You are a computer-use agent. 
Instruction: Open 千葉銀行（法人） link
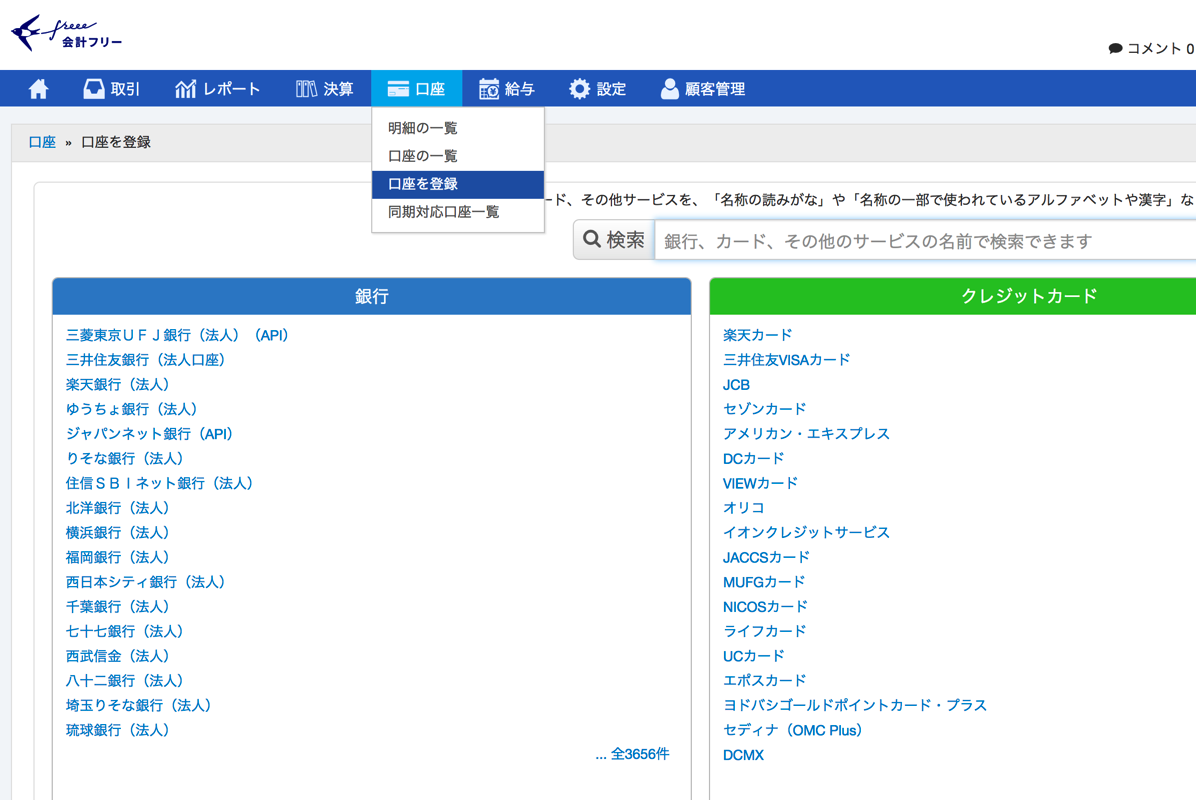(117, 607)
